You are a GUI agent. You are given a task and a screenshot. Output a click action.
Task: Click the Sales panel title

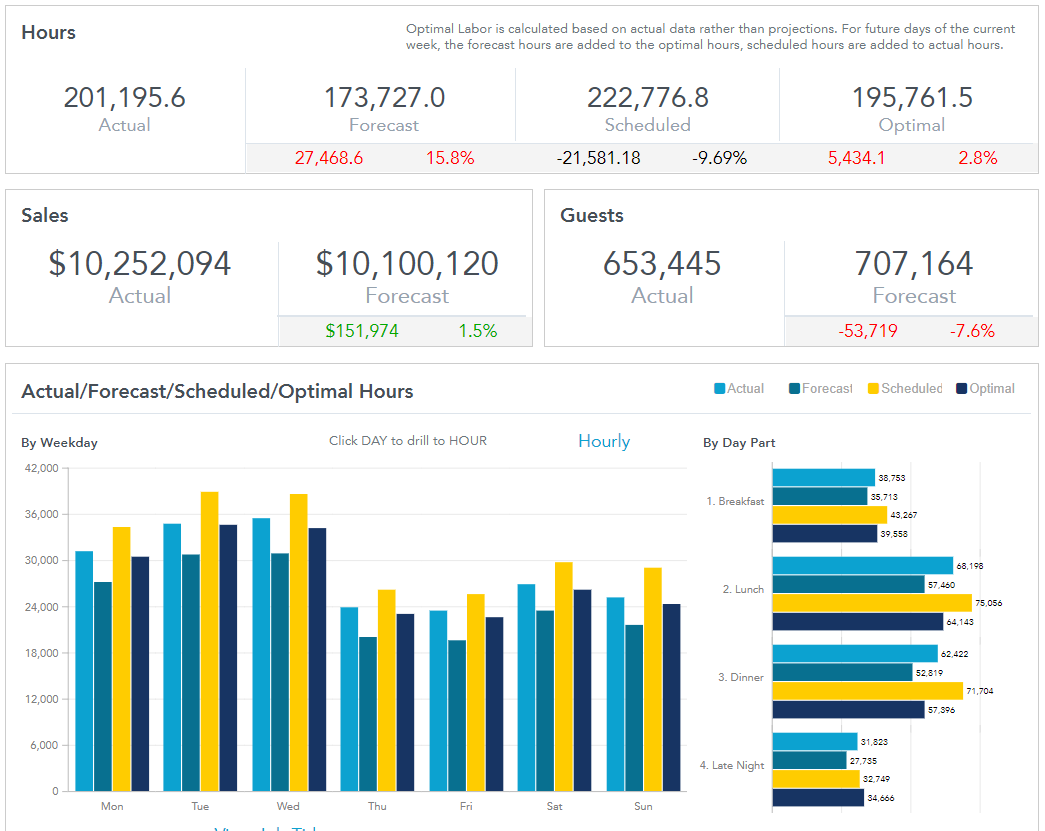tap(45, 215)
